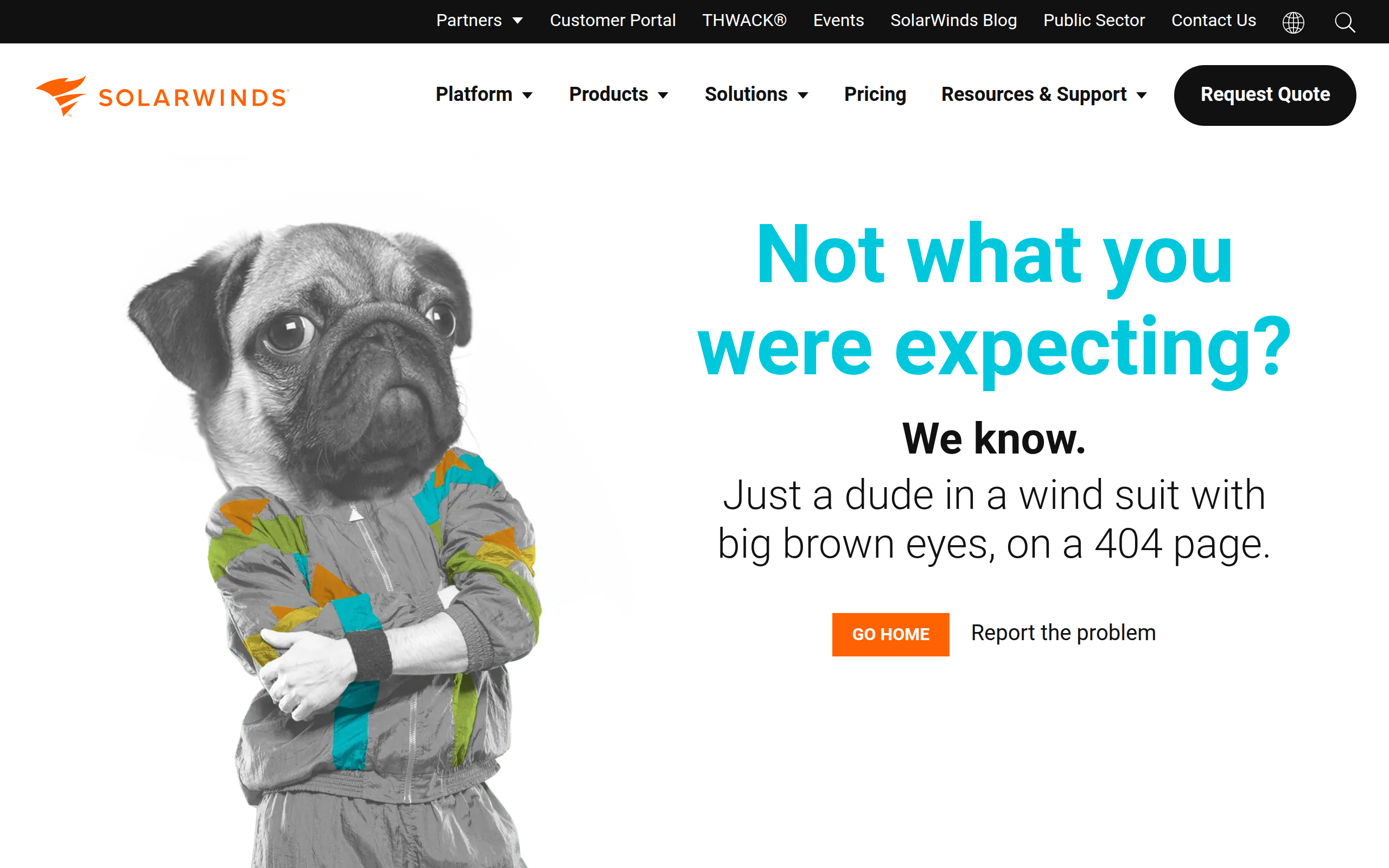Click the SolarWinds logo
This screenshot has width=1389, height=868.
pyautogui.click(x=162, y=96)
